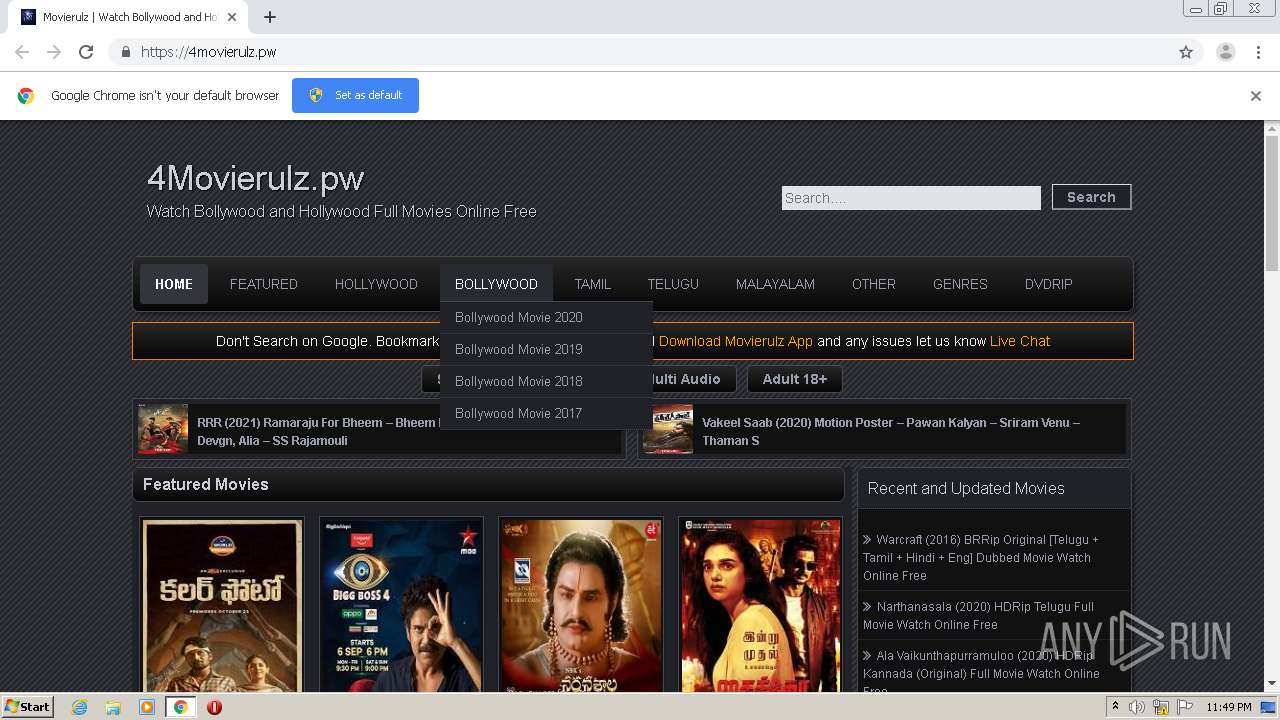
Task: Choose Bollywood Movie 2018 submenu entry
Action: point(546,381)
